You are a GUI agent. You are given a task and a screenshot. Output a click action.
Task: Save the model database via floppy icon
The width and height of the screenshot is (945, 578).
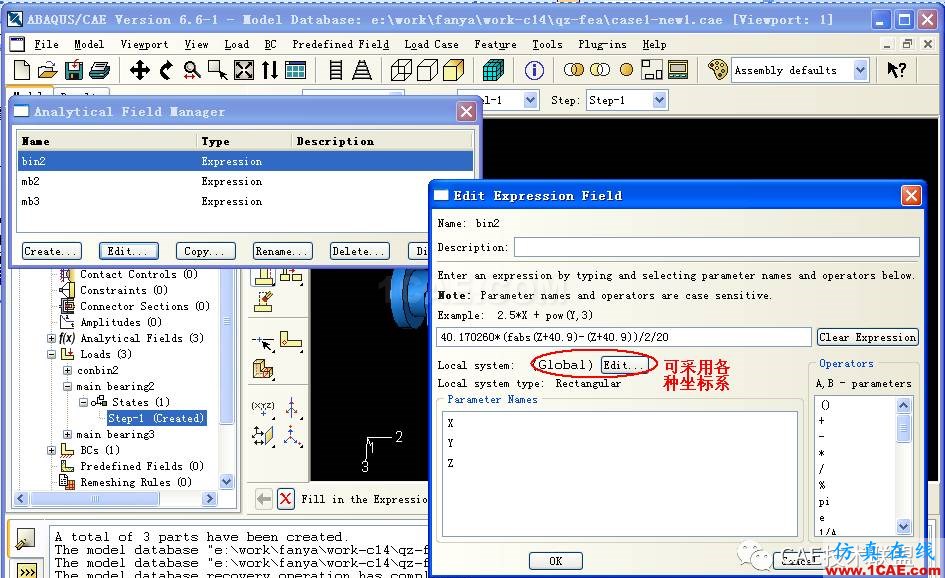click(74, 70)
